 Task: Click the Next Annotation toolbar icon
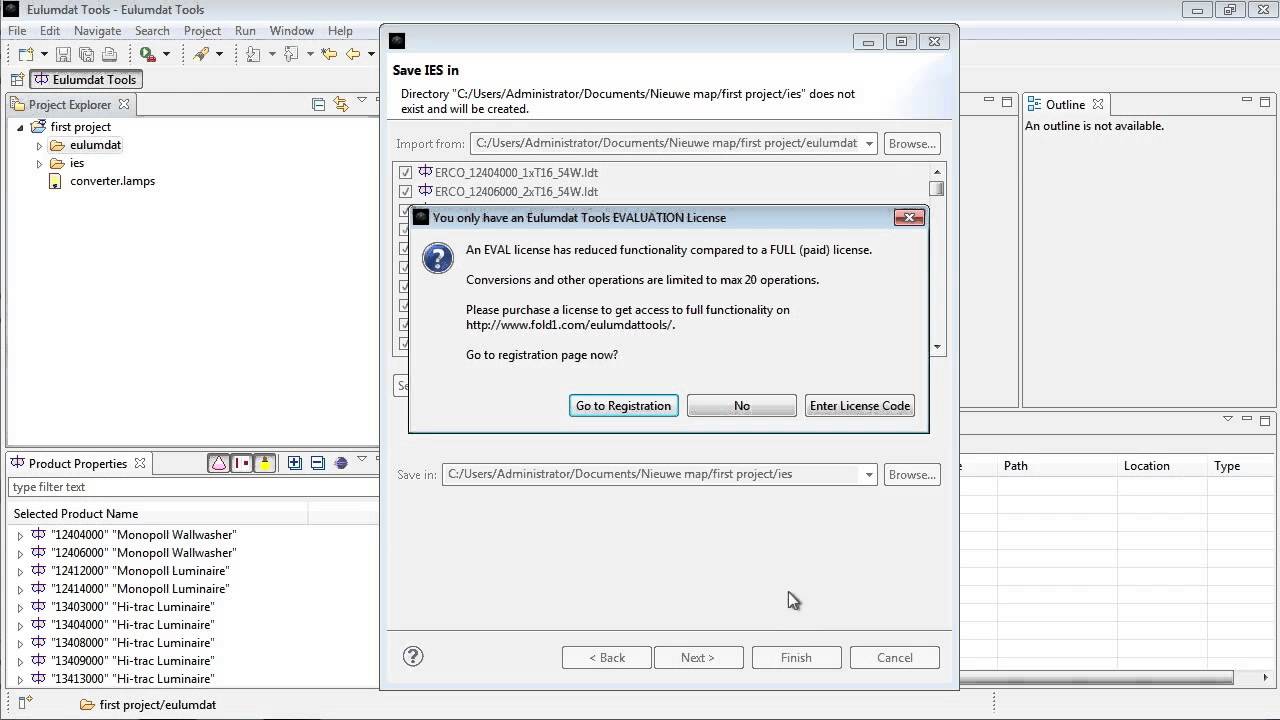(x=254, y=54)
